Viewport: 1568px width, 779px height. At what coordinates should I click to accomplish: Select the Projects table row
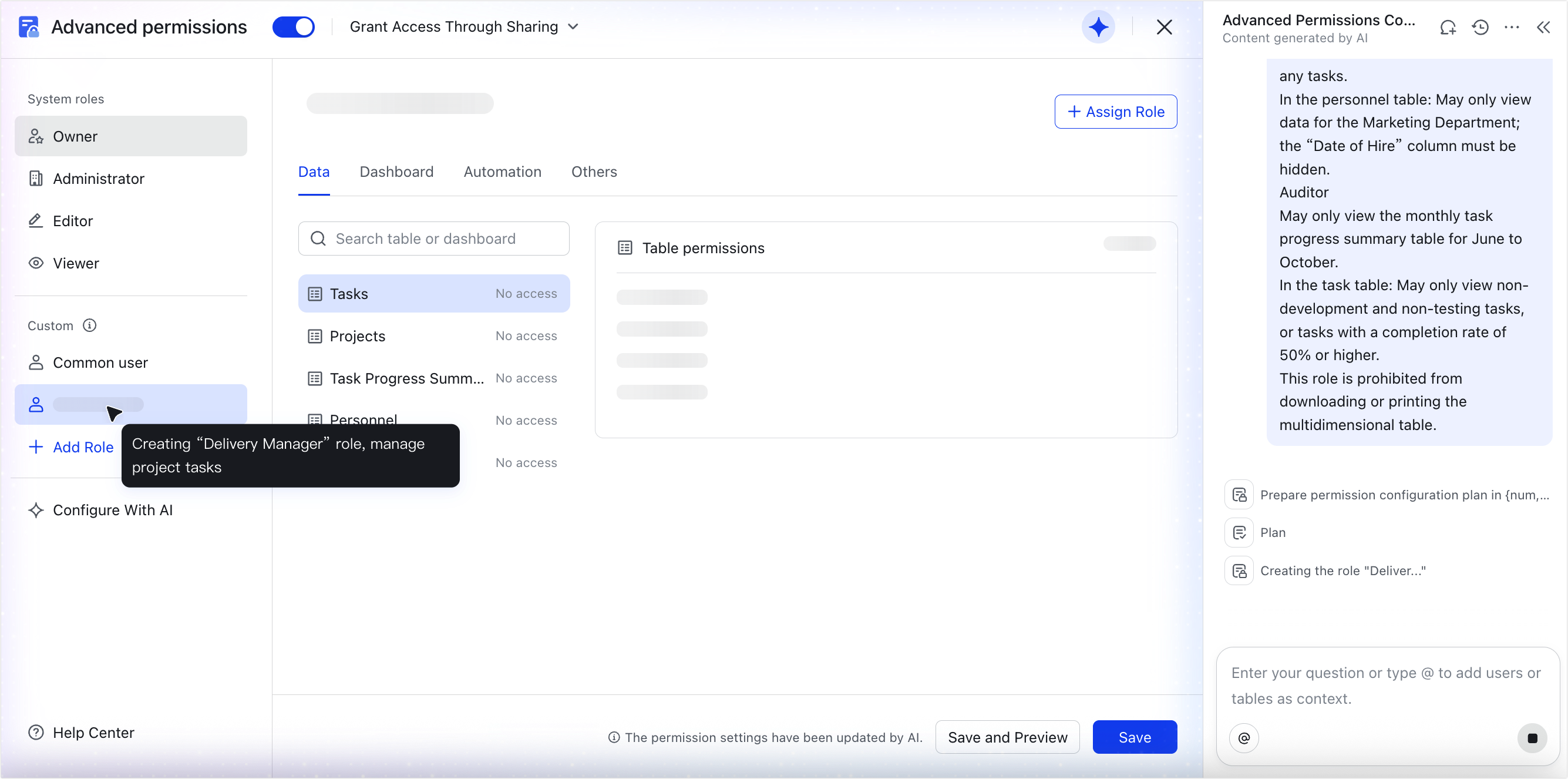(x=434, y=336)
